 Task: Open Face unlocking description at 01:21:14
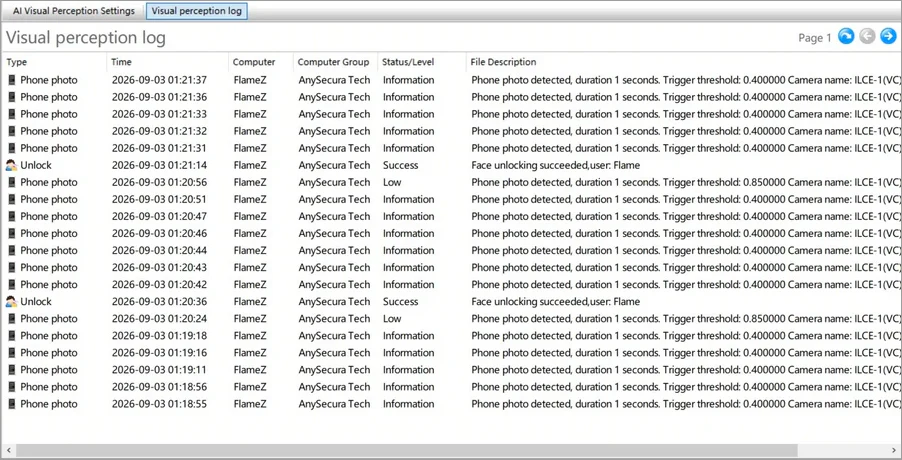click(556, 165)
